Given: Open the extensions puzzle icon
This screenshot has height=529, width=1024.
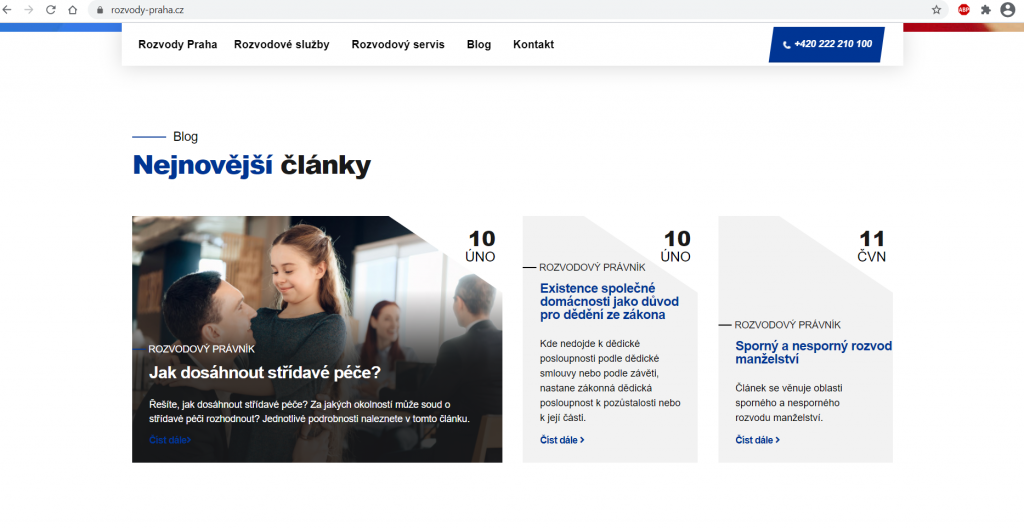Looking at the screenshot, I should pos(985,9).
